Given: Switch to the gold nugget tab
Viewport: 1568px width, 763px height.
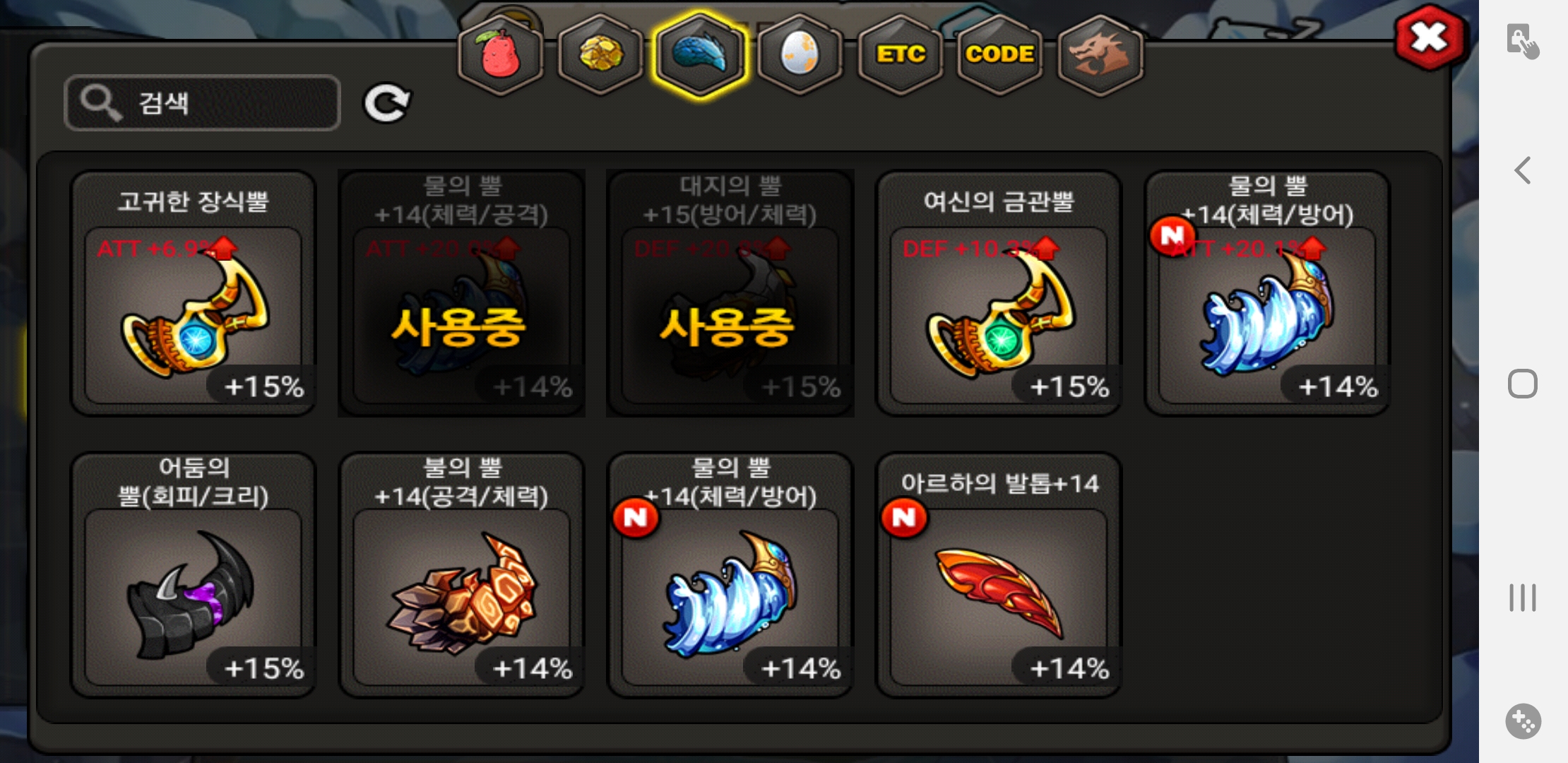Looking at the screenshot, I should [601, 54].
